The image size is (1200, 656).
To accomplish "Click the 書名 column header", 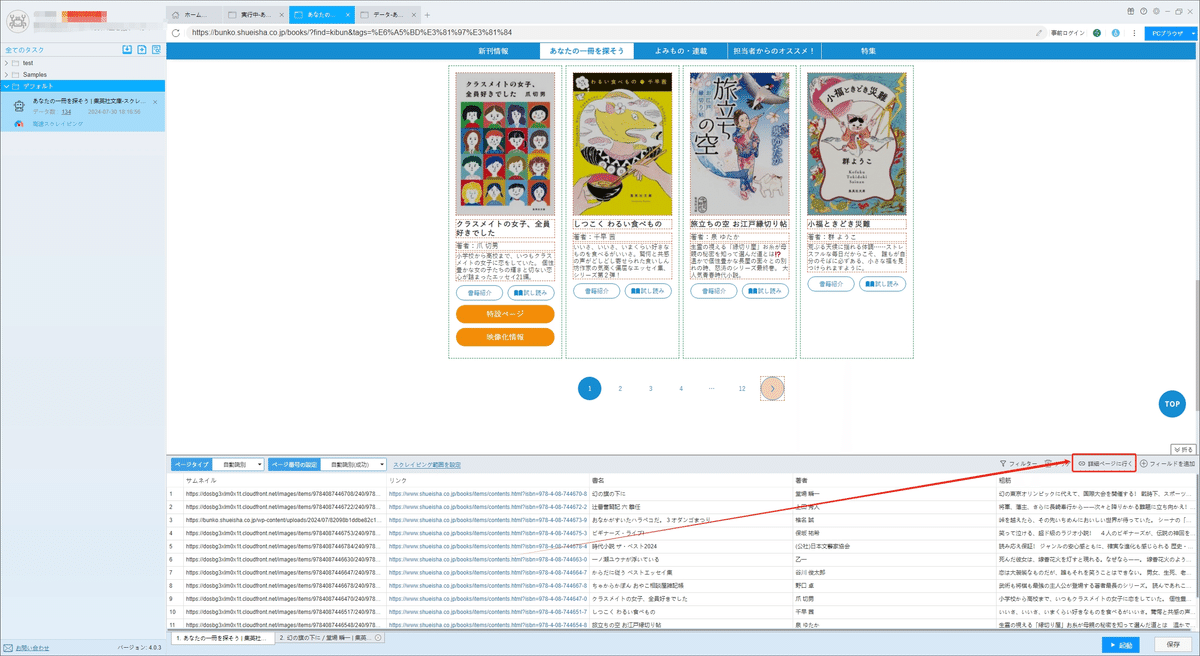I will click(598, 481).
